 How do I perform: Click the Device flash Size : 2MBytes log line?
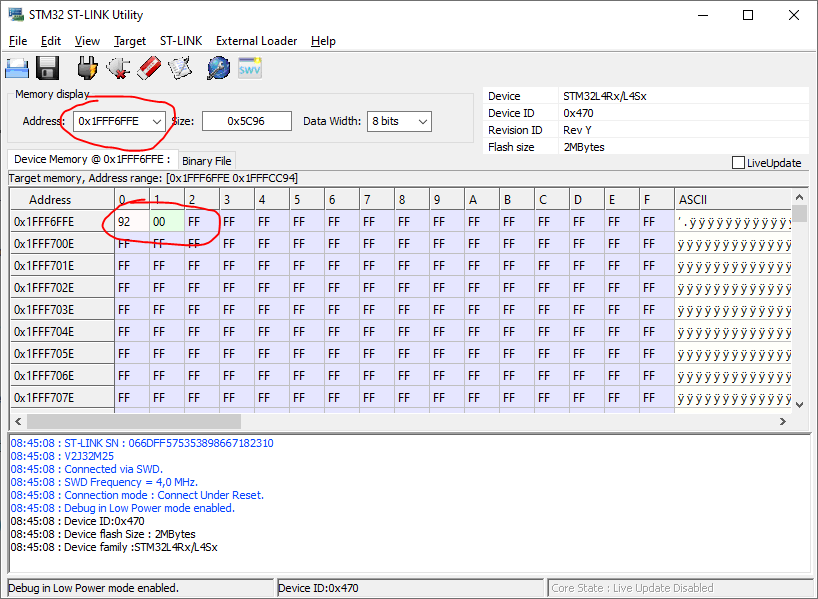coord(103,534)
